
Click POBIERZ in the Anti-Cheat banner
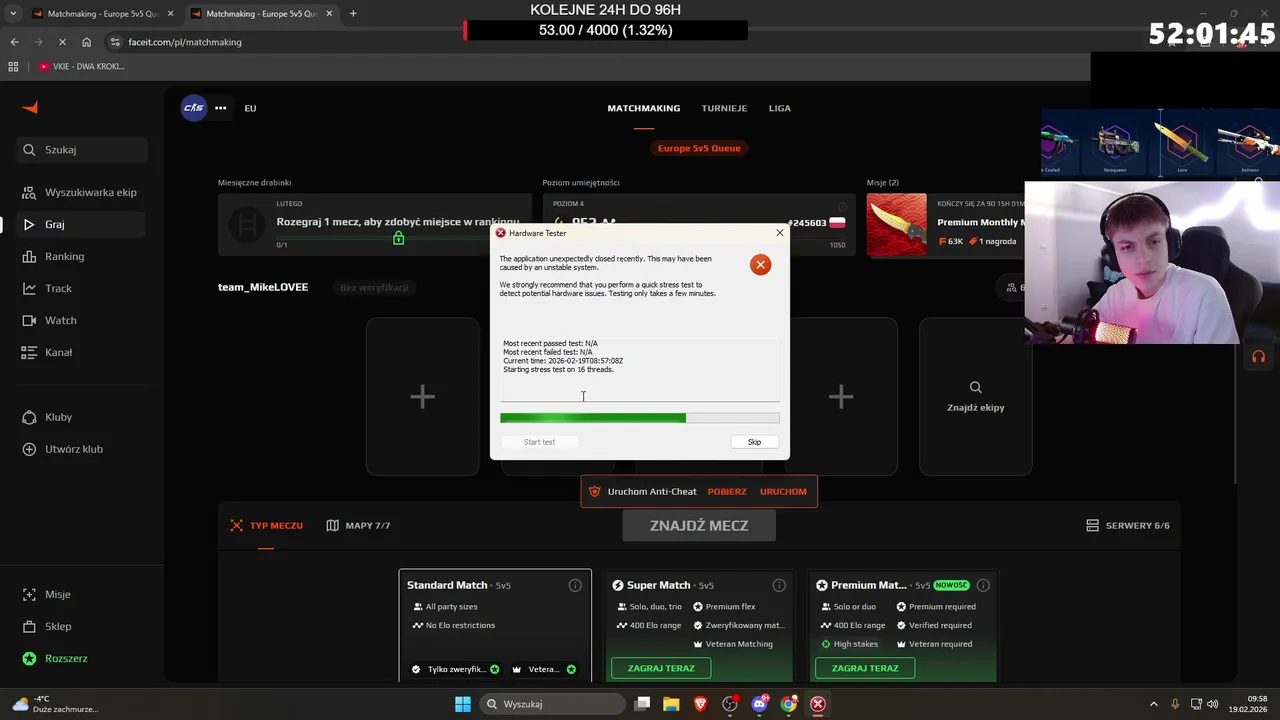[727, 491]
